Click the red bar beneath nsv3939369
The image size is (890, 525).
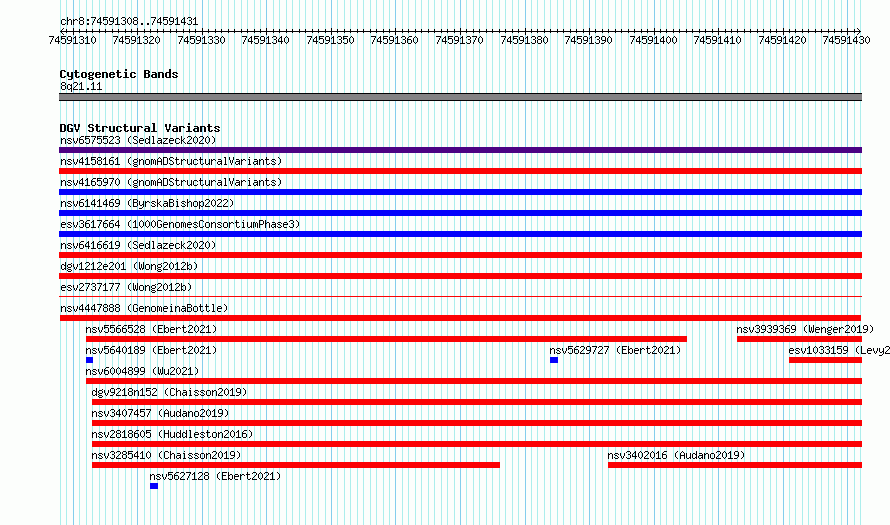(799, 339)
